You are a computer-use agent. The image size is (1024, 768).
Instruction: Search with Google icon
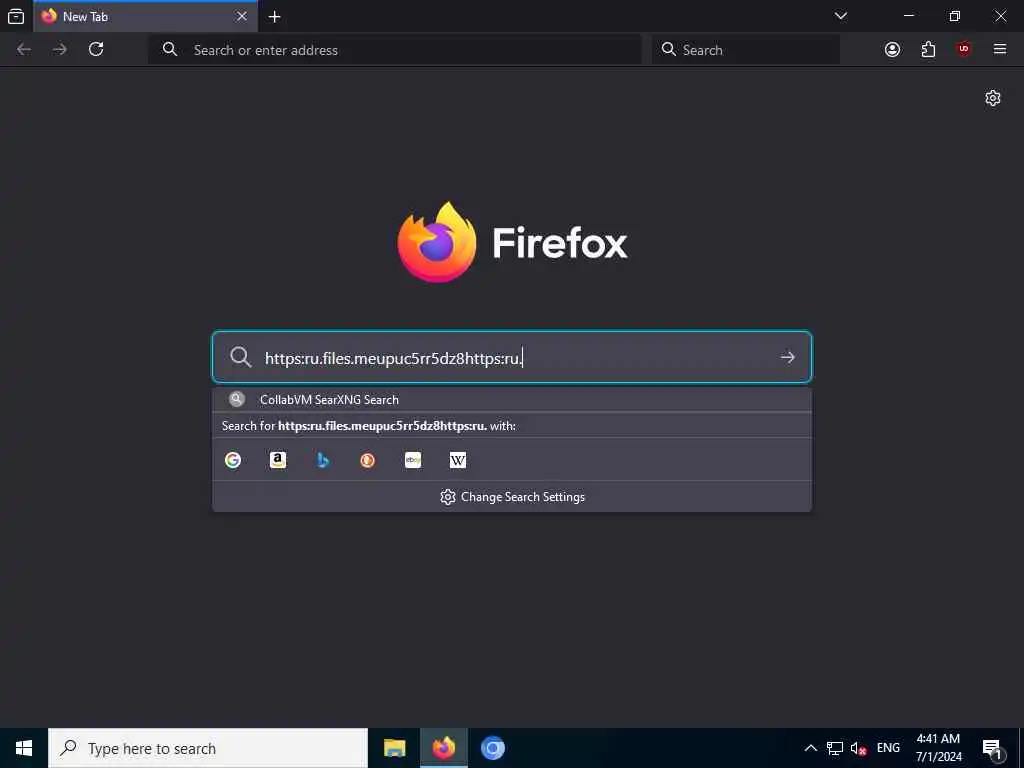(232, 460)
